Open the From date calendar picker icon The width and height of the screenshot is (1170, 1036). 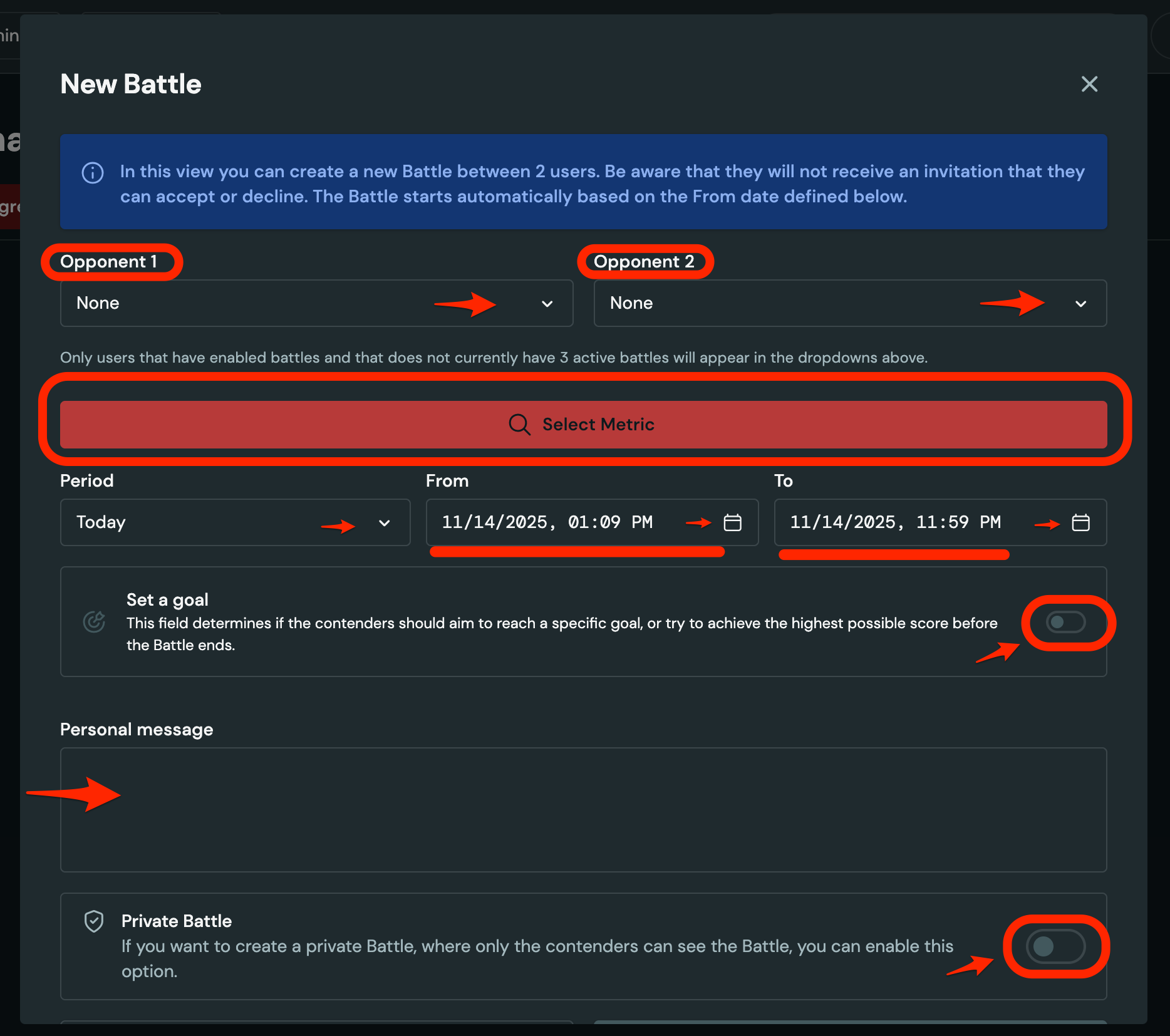pyautogui.click(x=732, y=522)
